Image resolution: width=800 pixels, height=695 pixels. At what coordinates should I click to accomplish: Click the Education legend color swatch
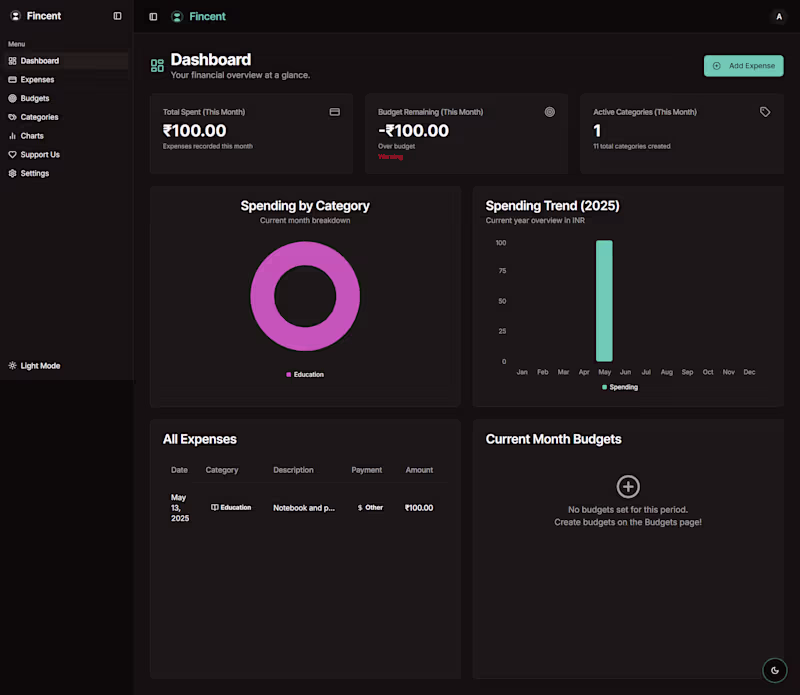(x=289, y=375)
